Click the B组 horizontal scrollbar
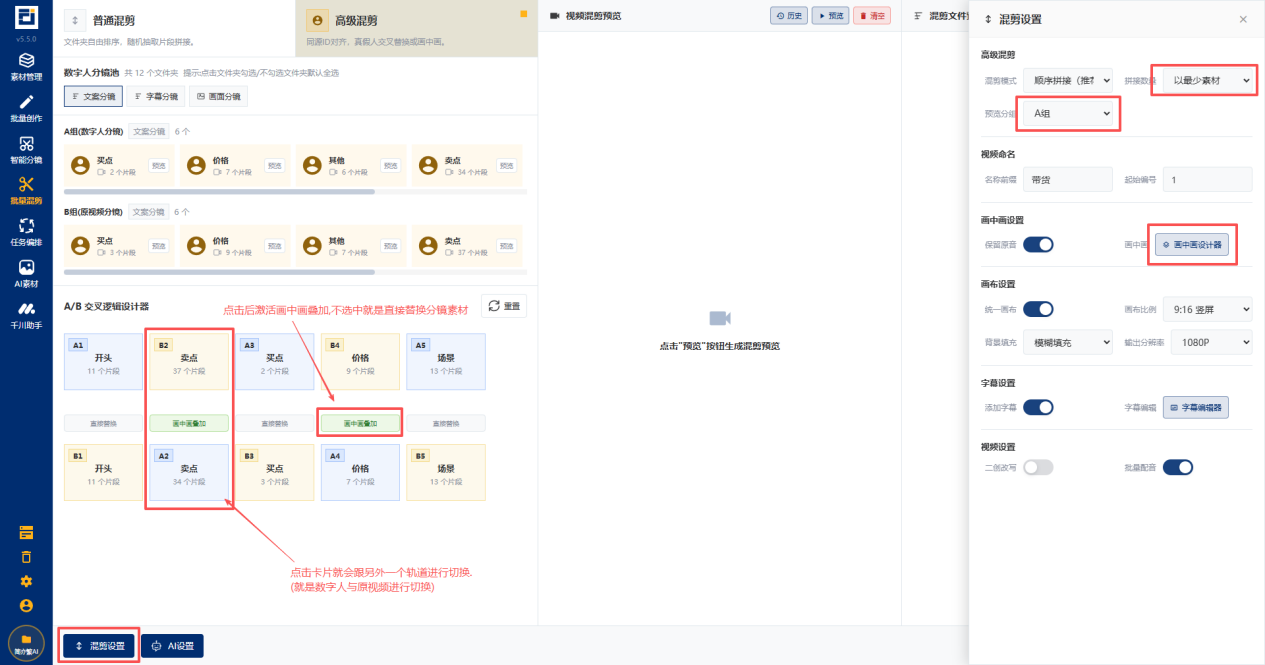 coord(219,271)
